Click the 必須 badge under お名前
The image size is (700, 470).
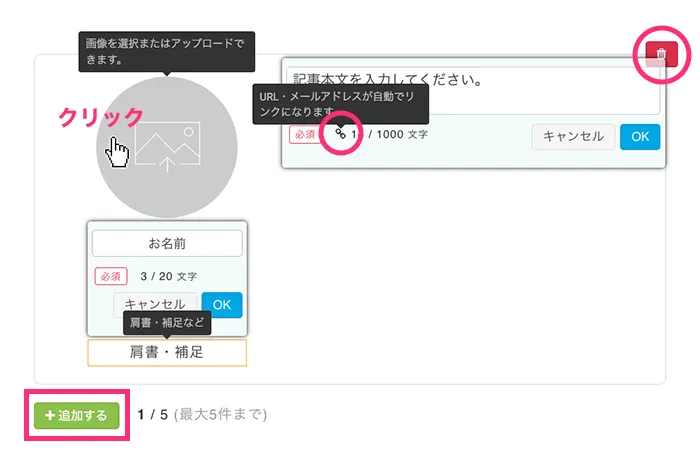[x=111, y=276]
